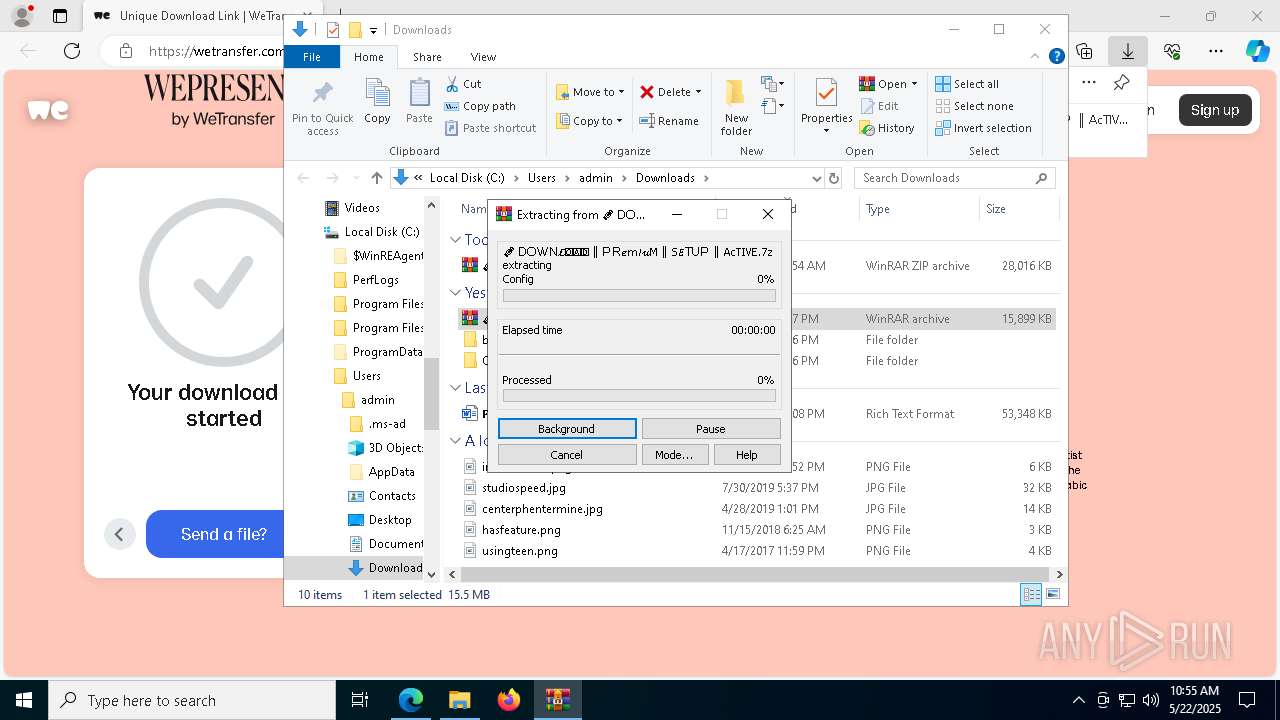Open the File ribbon tab

coord(312,57)
